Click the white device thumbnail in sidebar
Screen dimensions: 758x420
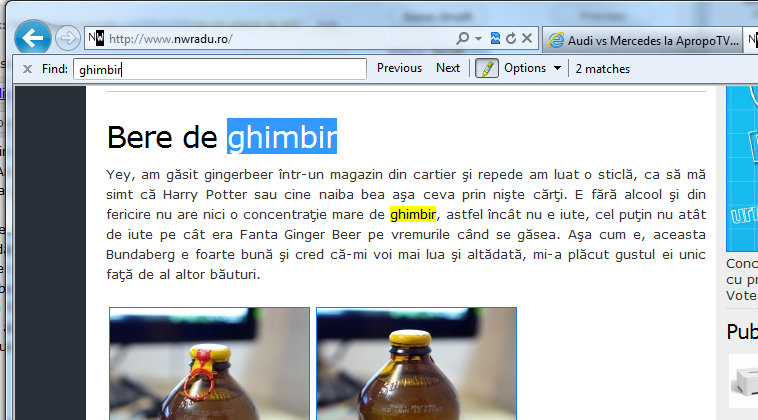click(743, 381)
